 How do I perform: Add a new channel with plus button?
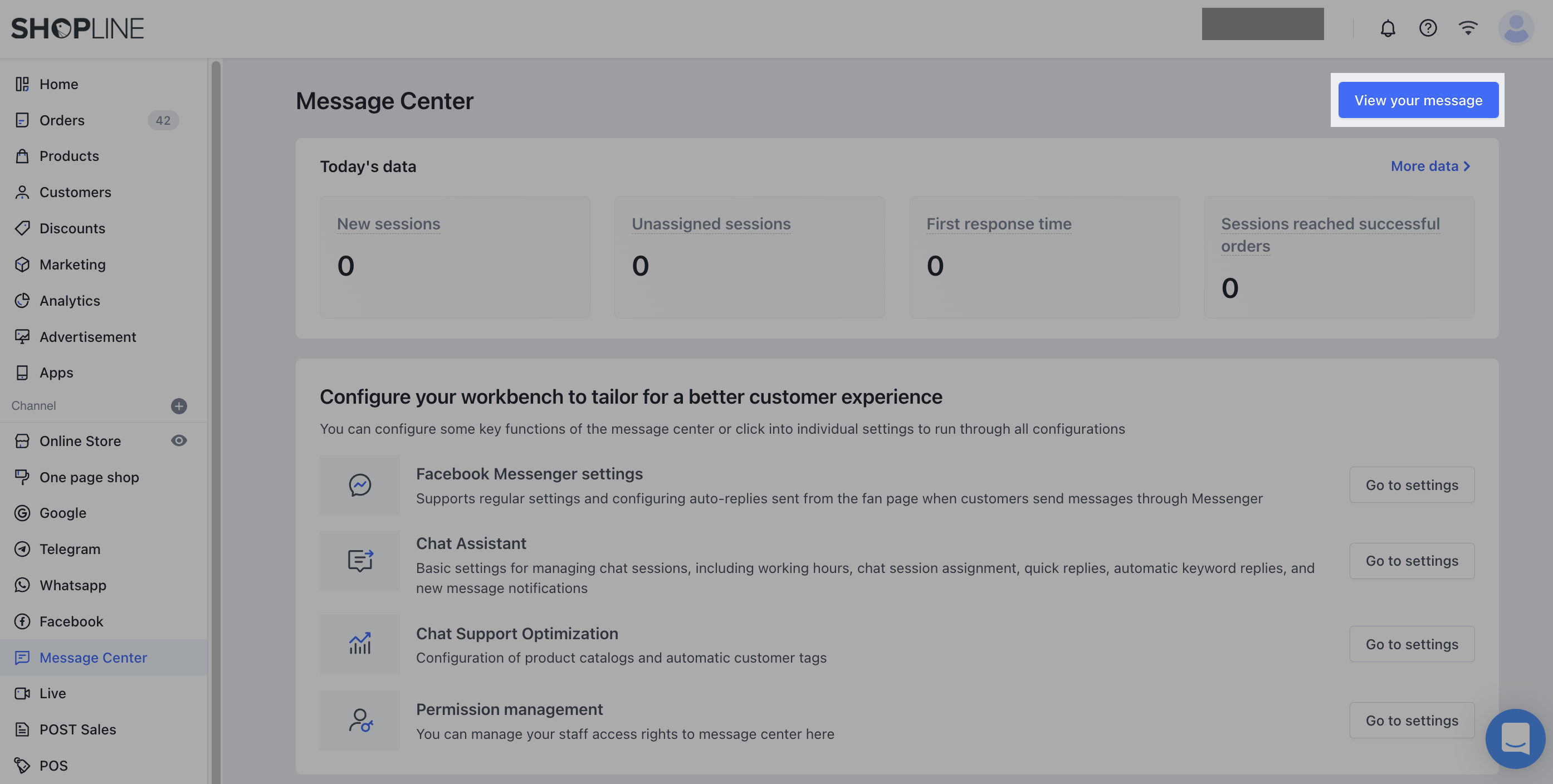(x=178, y=405)
